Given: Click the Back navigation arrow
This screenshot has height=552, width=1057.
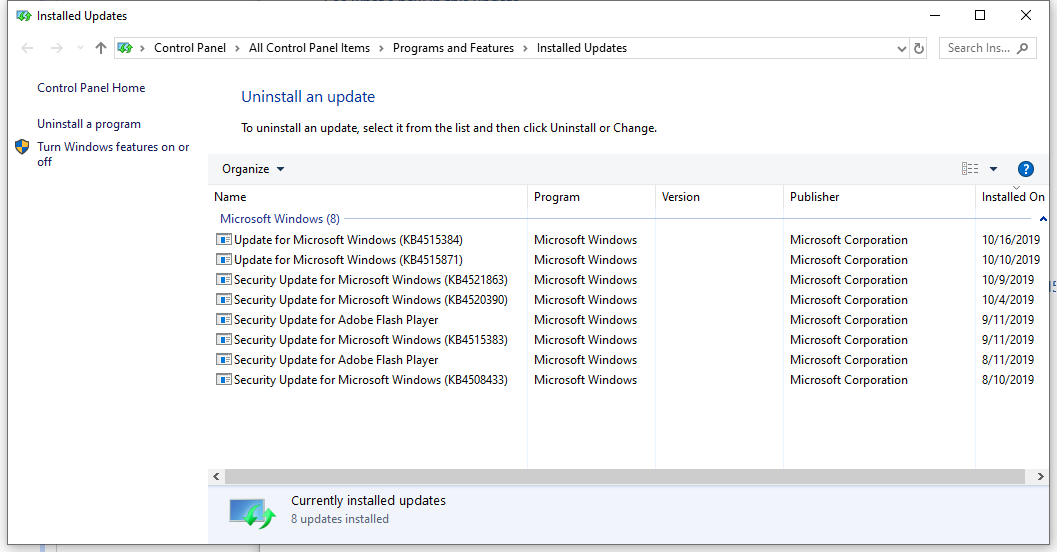Looking at the screenshot, I should [27, 48].
